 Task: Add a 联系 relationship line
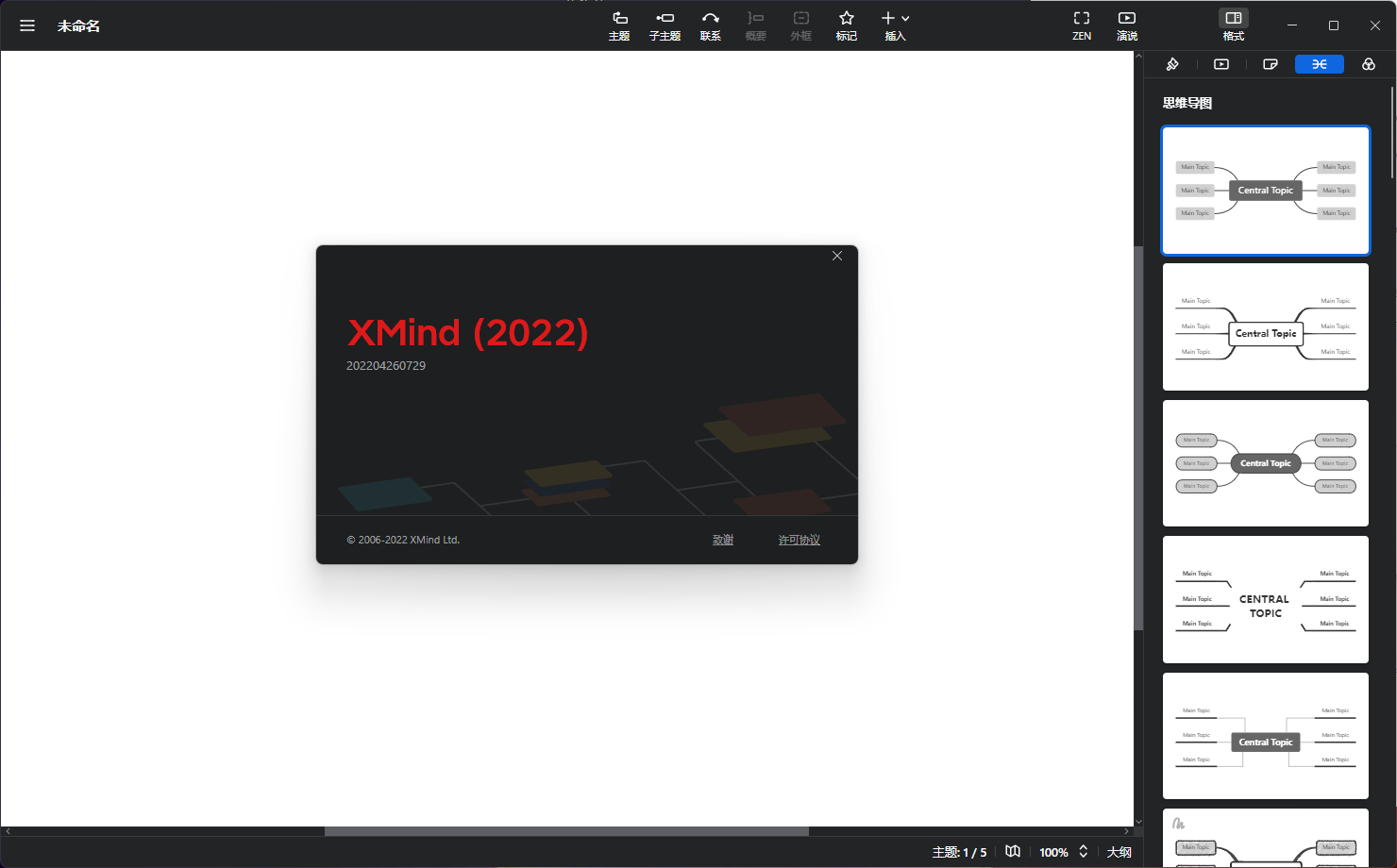pyautogui.click(x=711, y=25)
